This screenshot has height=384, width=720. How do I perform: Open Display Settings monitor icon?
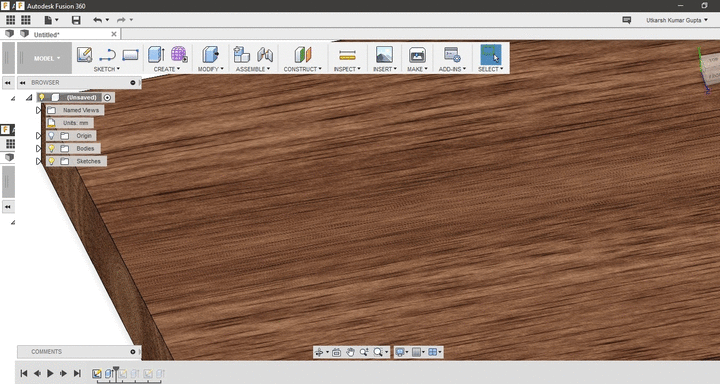coord(399,352)
